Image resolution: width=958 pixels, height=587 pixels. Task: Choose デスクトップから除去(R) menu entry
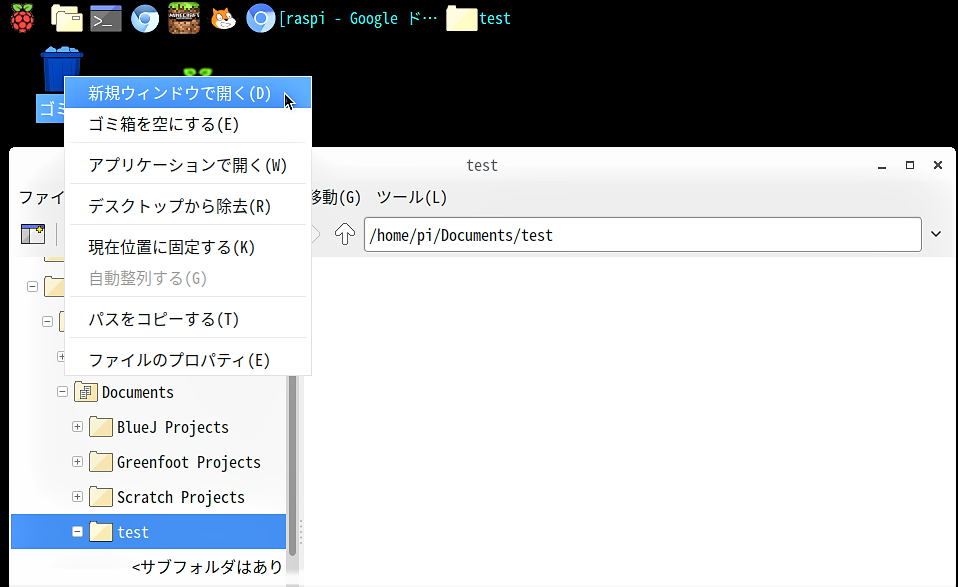pyautogui.click(x=188, y=206)
